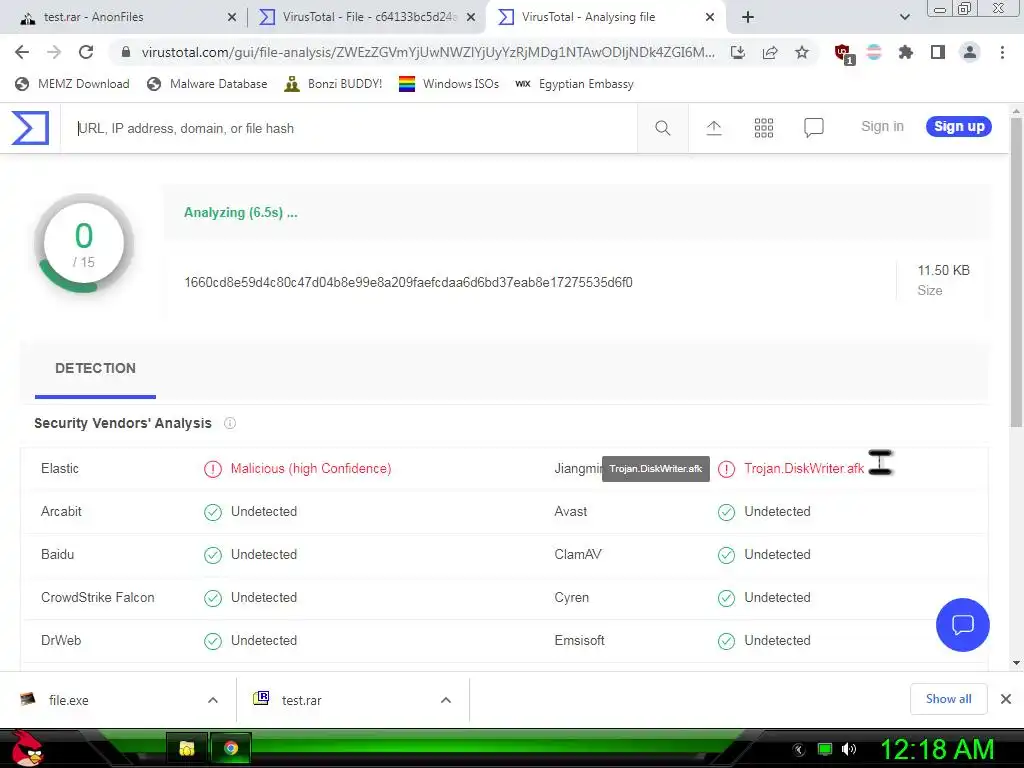
Task: Expand the test.rar download options chevron
Action: [446, 700]
